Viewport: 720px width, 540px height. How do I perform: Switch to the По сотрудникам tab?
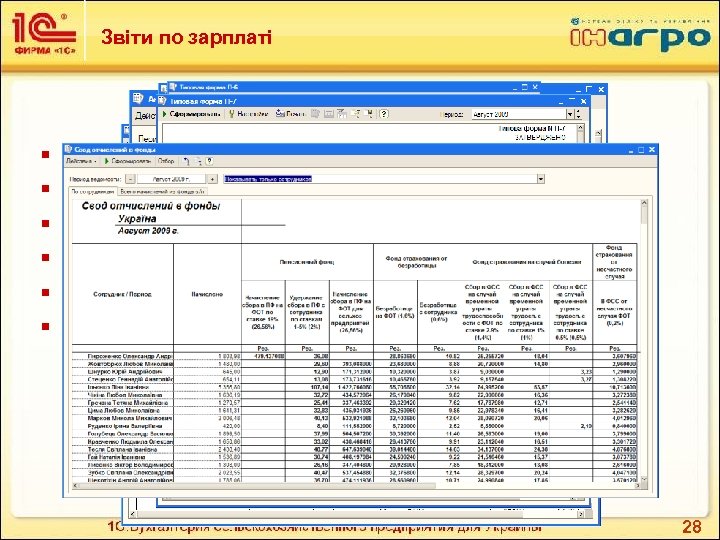pyautogui.click(x=93, y=191)
